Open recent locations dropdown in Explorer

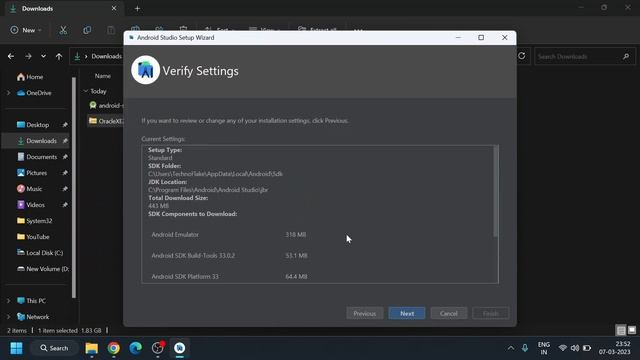pos(43,56)
